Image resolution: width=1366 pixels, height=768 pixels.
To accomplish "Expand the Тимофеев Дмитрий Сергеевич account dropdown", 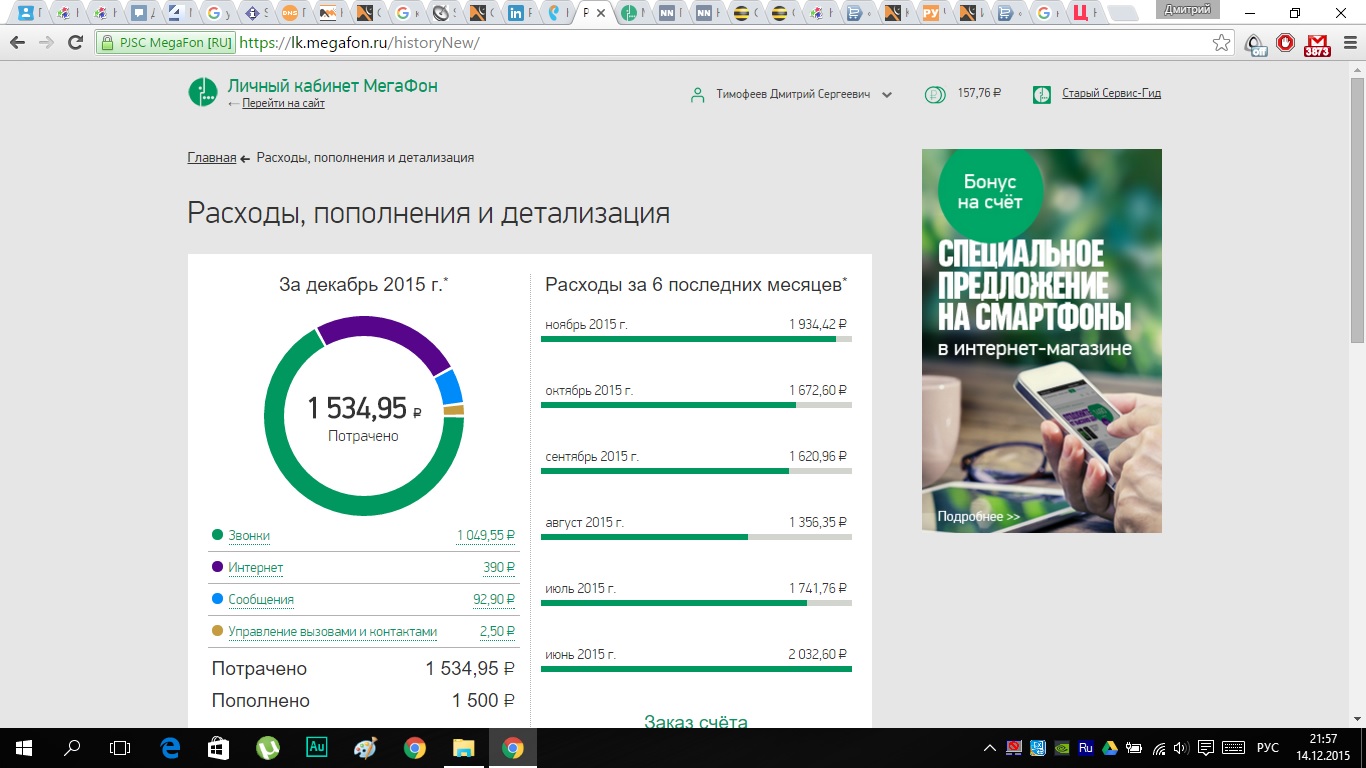I will pos(887,95).
